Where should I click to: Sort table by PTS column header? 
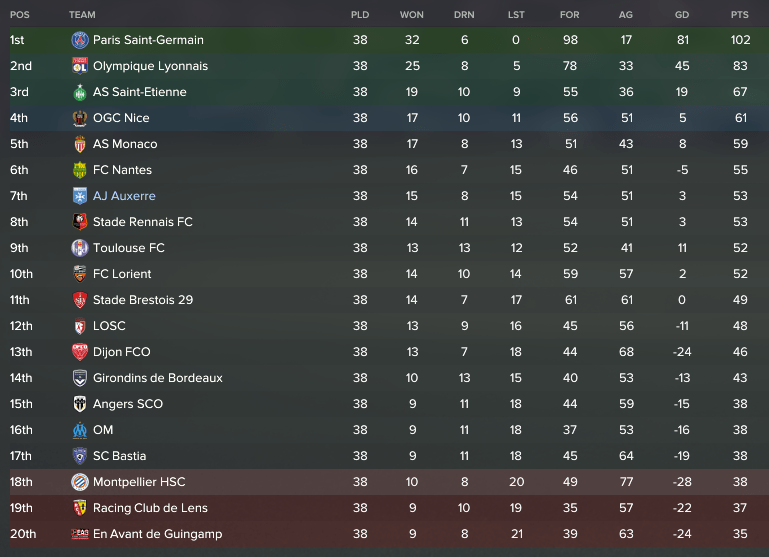(740, 15)
